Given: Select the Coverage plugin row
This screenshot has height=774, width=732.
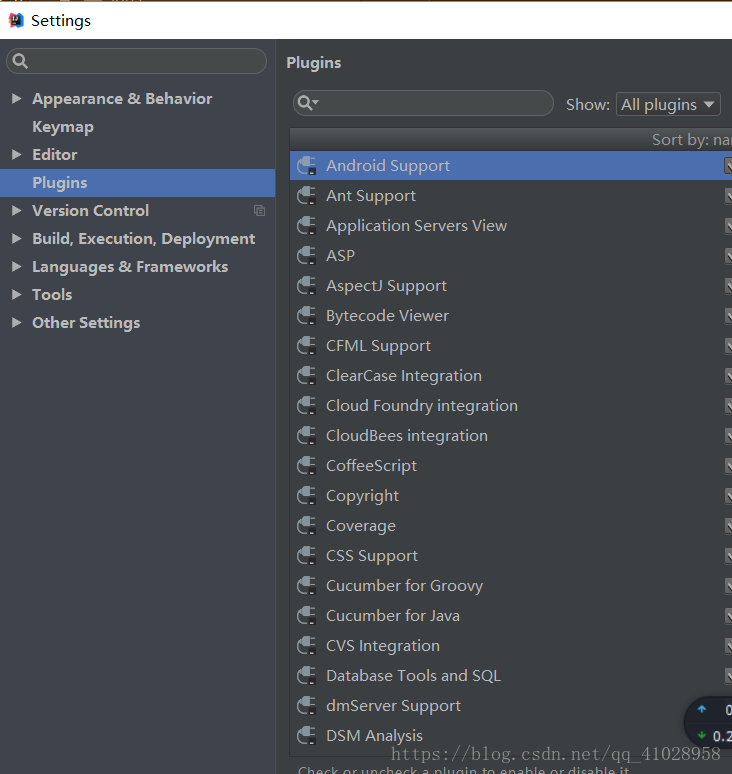Looking at the screenshot, I should pos(511,526).
